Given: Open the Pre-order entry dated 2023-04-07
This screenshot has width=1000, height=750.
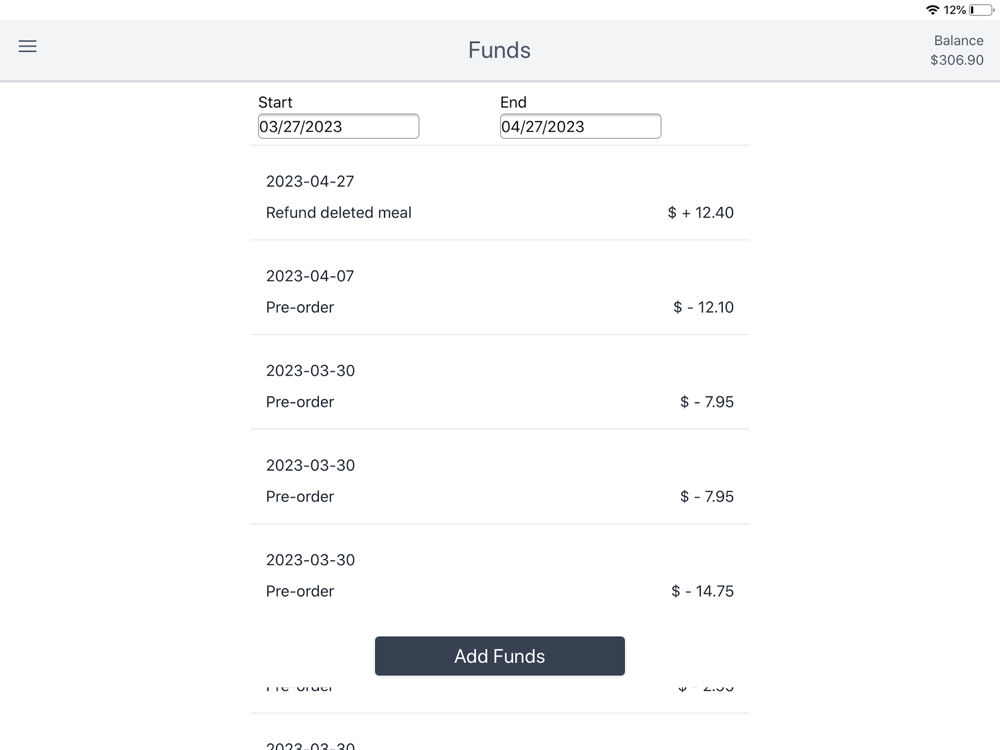Looking at the screenshot, I should click(x=300, y=307).
